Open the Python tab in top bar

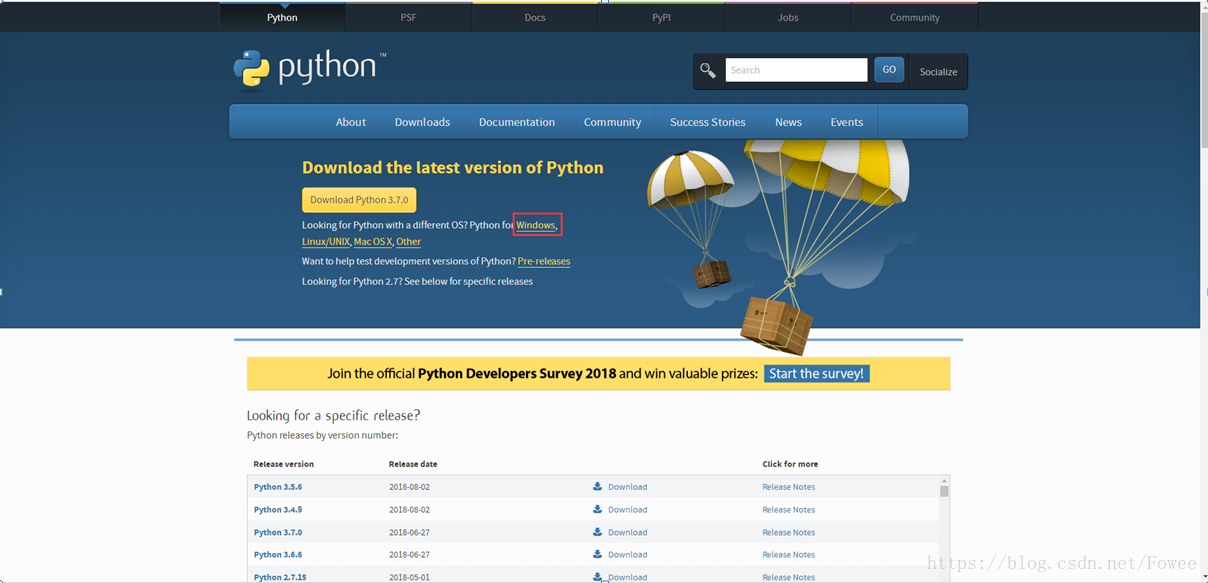click(282, 17)
